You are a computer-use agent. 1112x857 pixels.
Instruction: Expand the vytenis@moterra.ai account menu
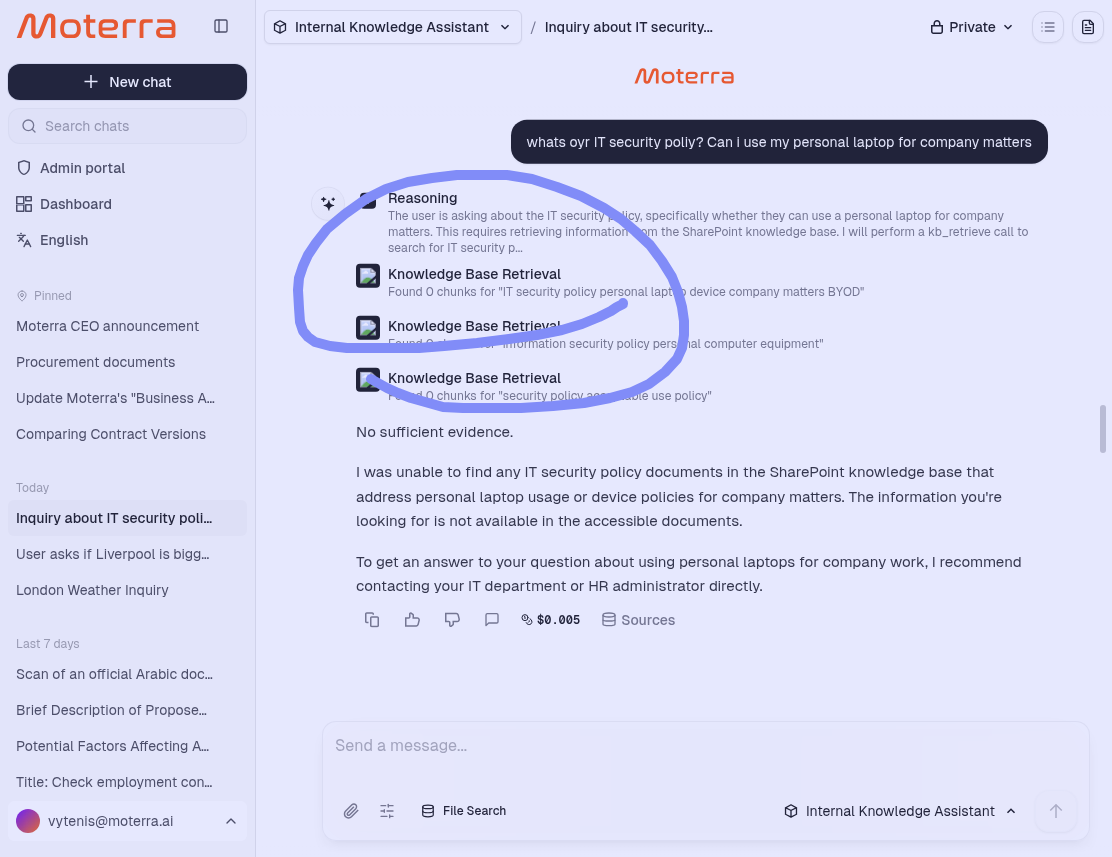(x=127, y=821)
